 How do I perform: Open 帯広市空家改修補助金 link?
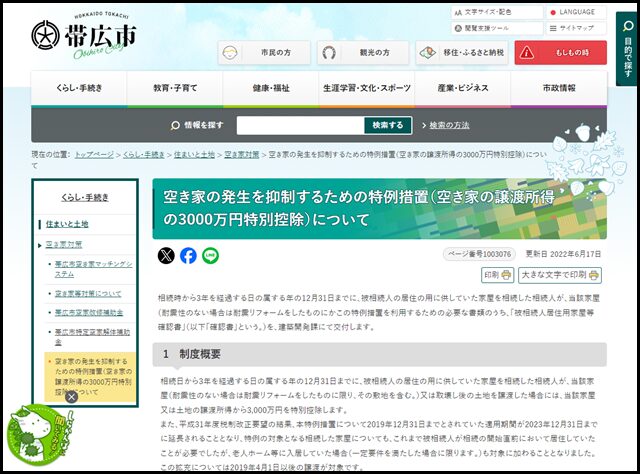point(89,313)
